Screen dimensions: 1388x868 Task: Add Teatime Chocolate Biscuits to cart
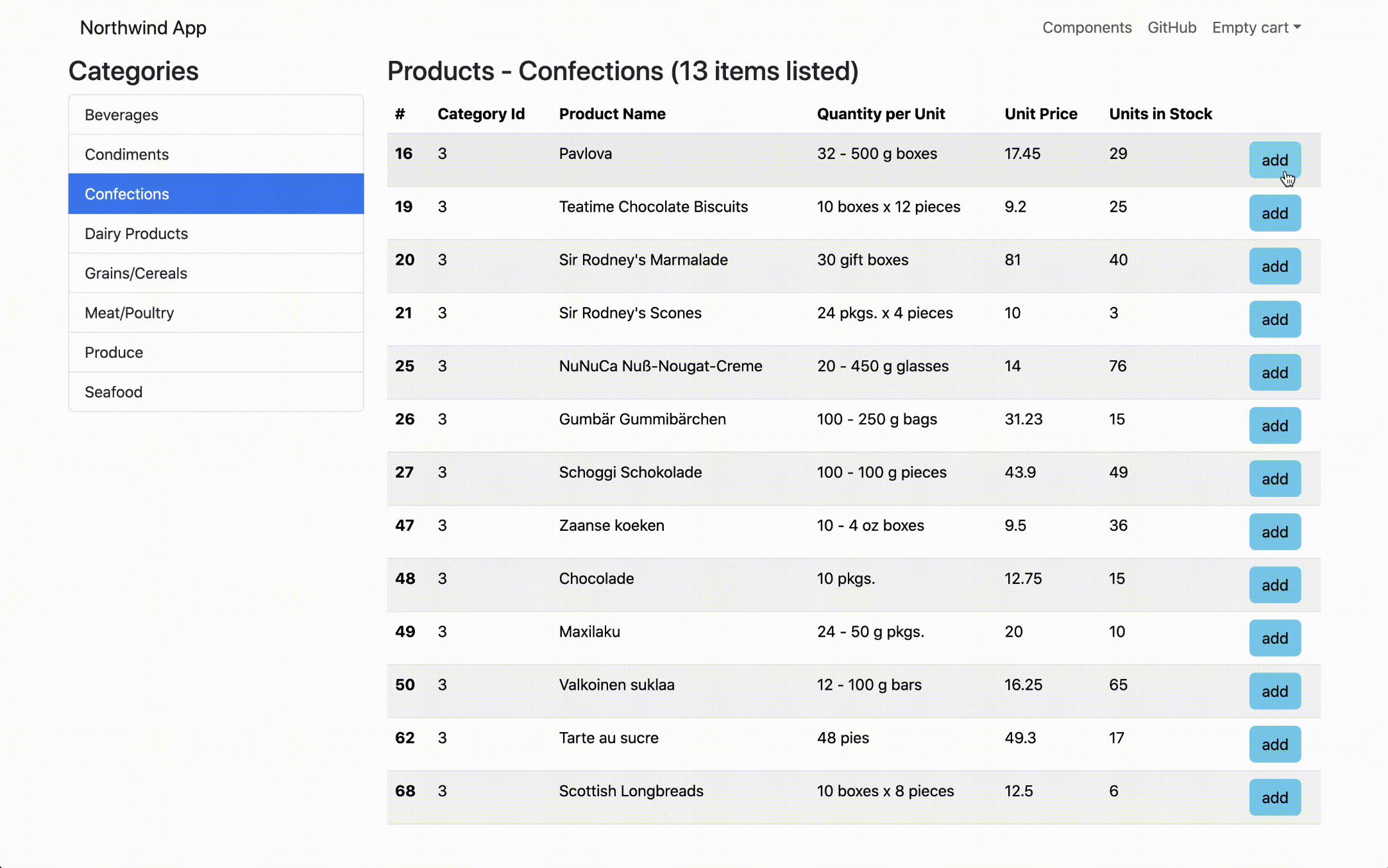point(1274,213)
